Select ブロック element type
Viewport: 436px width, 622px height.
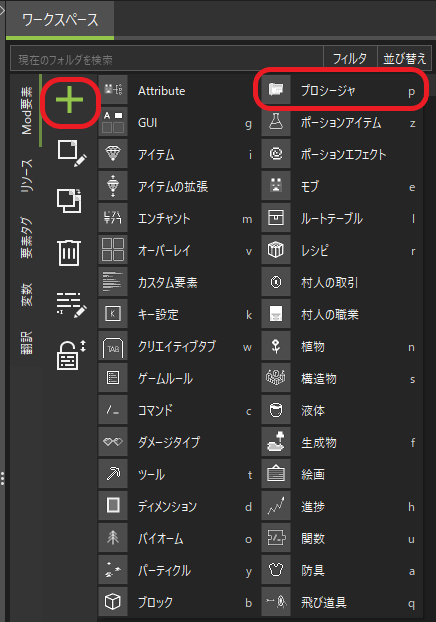pos(178,602)
